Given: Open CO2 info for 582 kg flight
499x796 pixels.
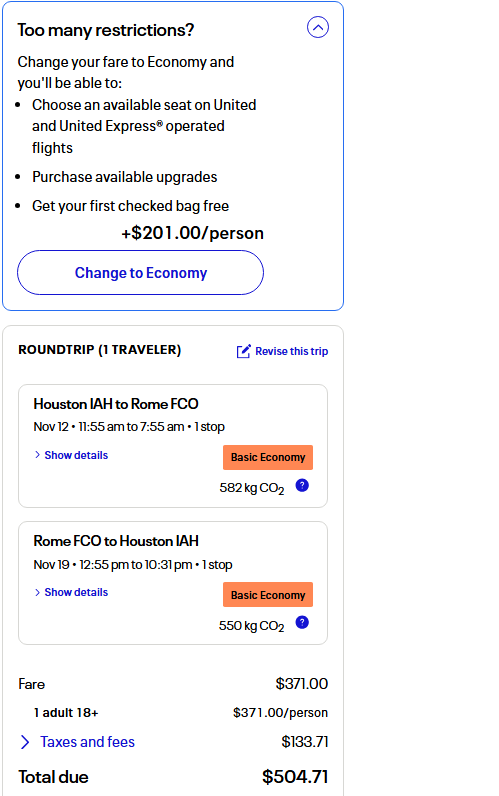Looking at the screenshot, I should (x=302, y=486).
